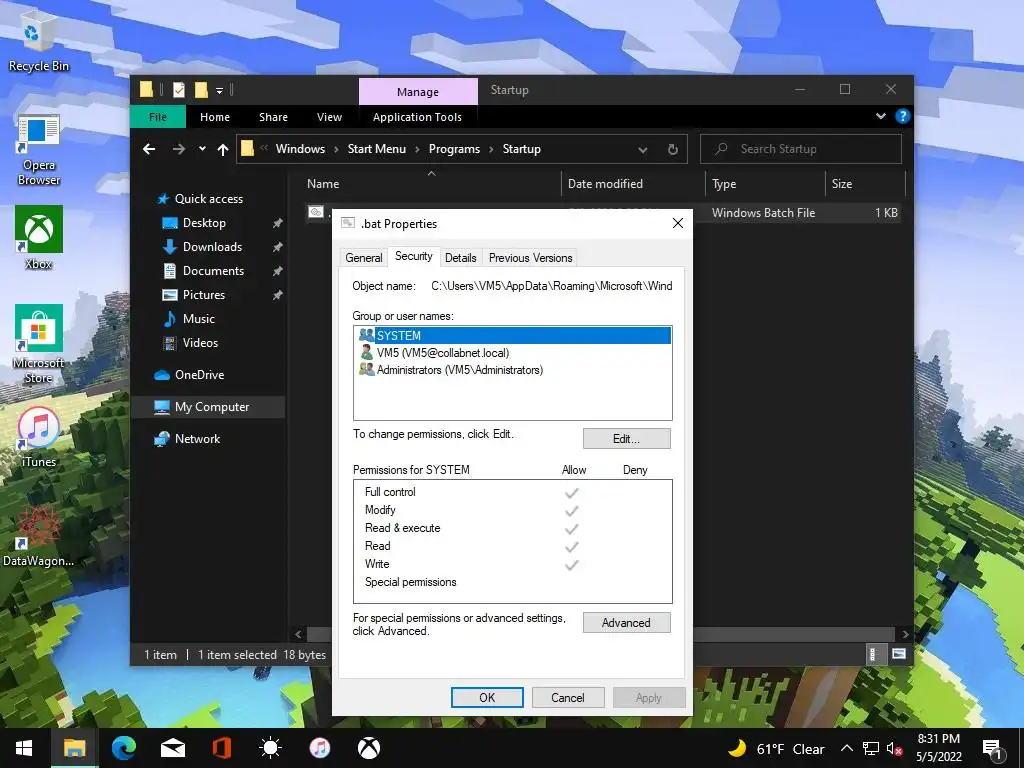Open Xbox app from the taskbar
The height and width of the screenshot is (768, 1024).
pyautogui.click(x=369, y=748)
